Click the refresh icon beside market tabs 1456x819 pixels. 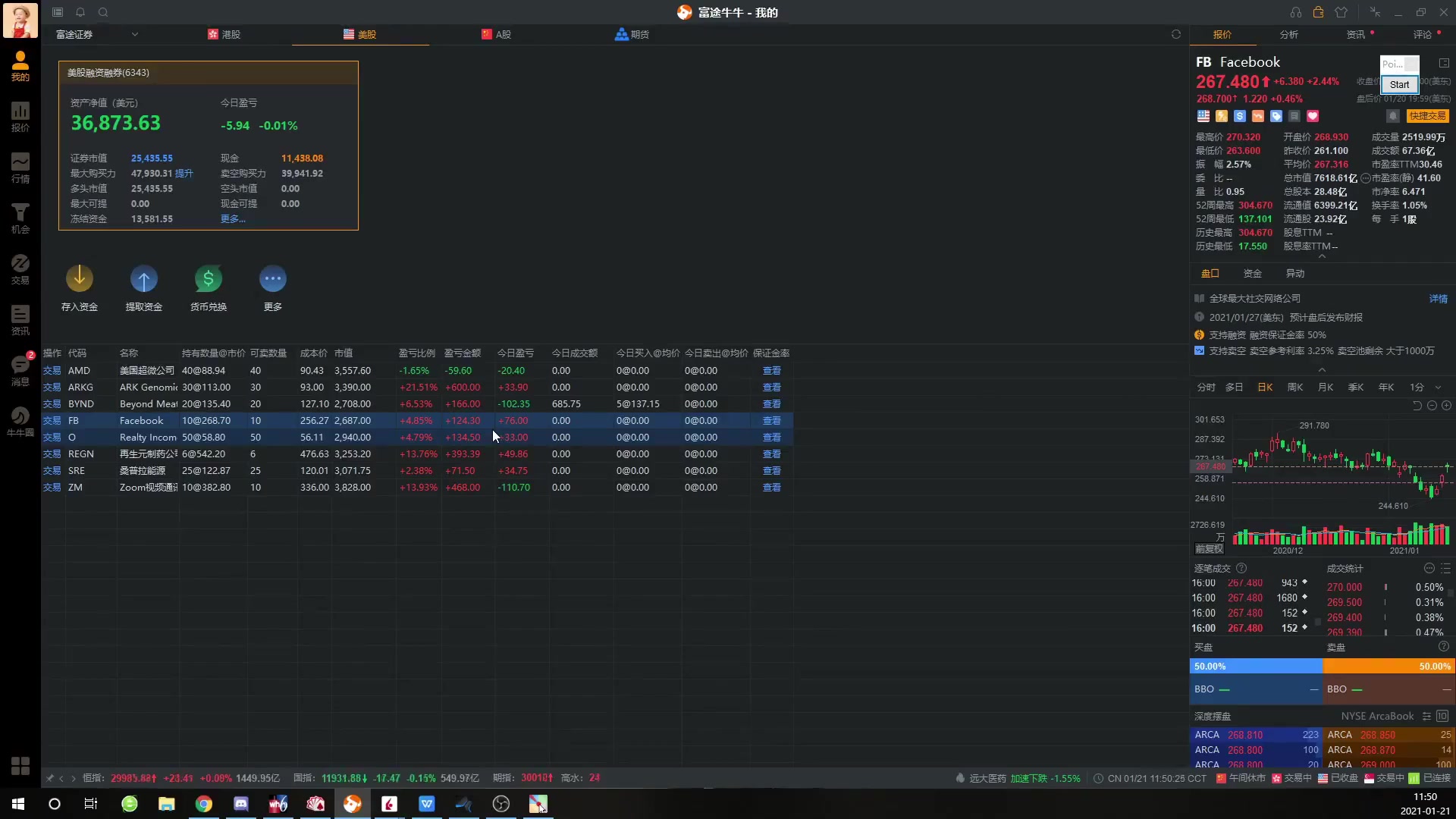click(x=1176, y=34)
